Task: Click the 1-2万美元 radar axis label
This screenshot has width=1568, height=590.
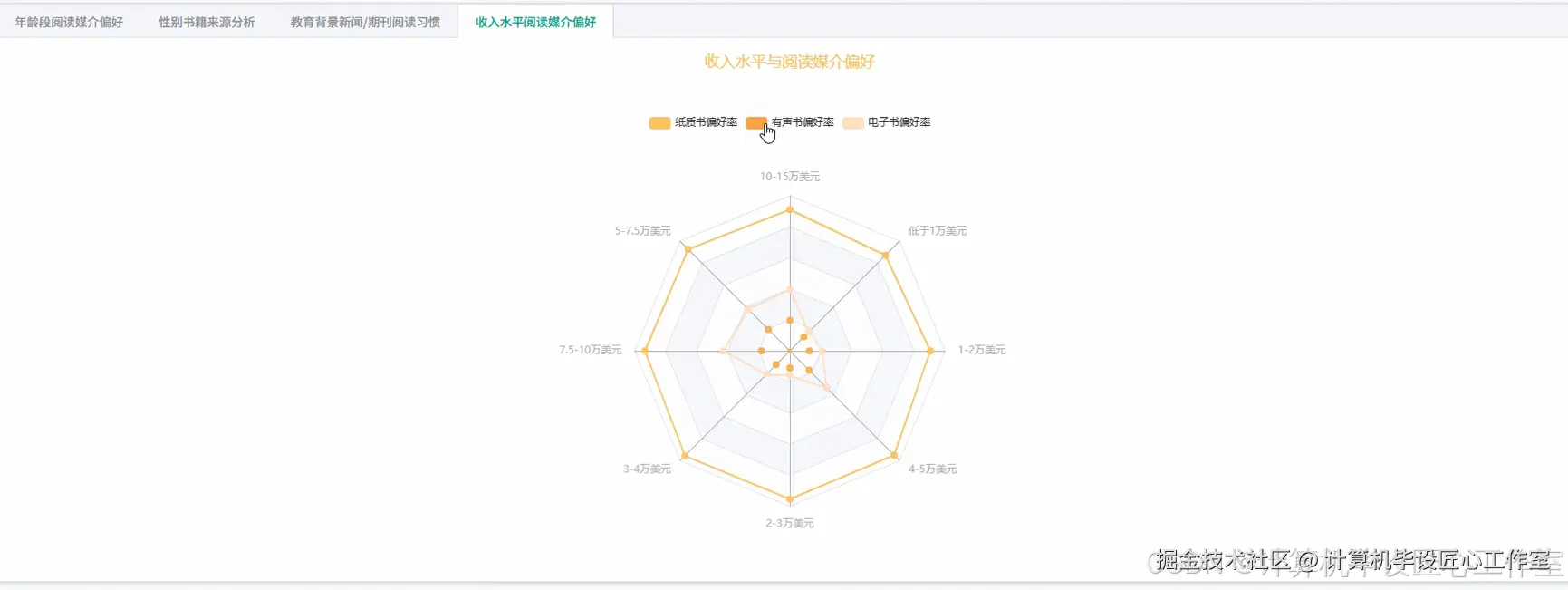Action: tap(981, 348)
